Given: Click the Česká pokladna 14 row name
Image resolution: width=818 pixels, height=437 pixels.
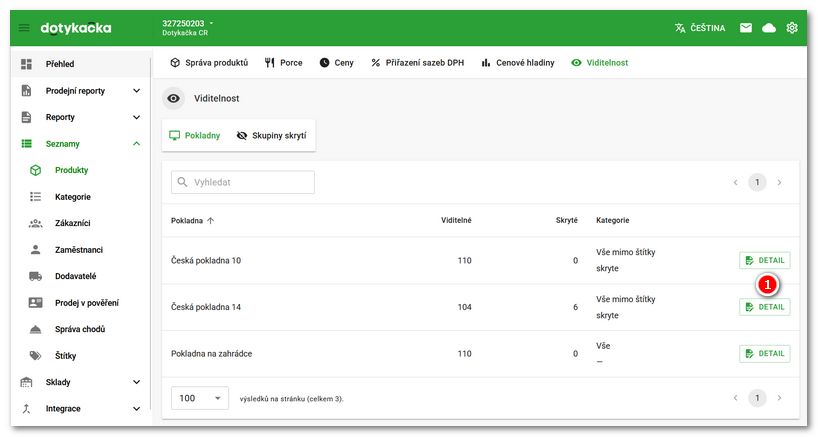Looking at the screenshot, I should (x=206, y=307).
